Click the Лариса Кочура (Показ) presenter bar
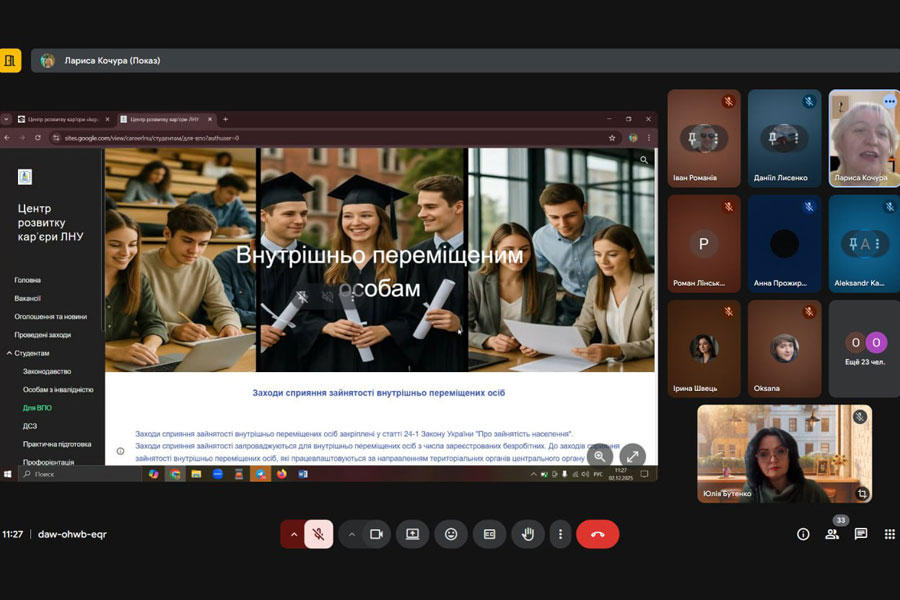The width and height of the screenshot is (900, 600). pyautogui.click(x=465, y=60)
